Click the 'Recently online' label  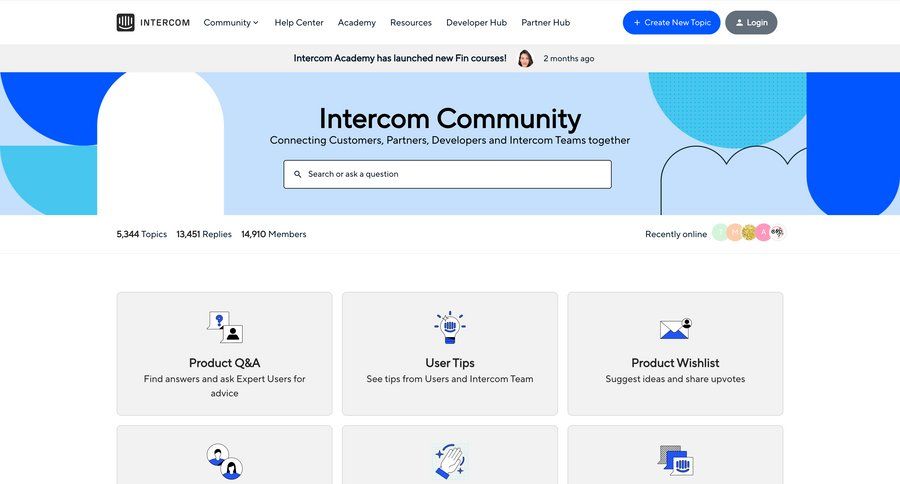point(676,234)
